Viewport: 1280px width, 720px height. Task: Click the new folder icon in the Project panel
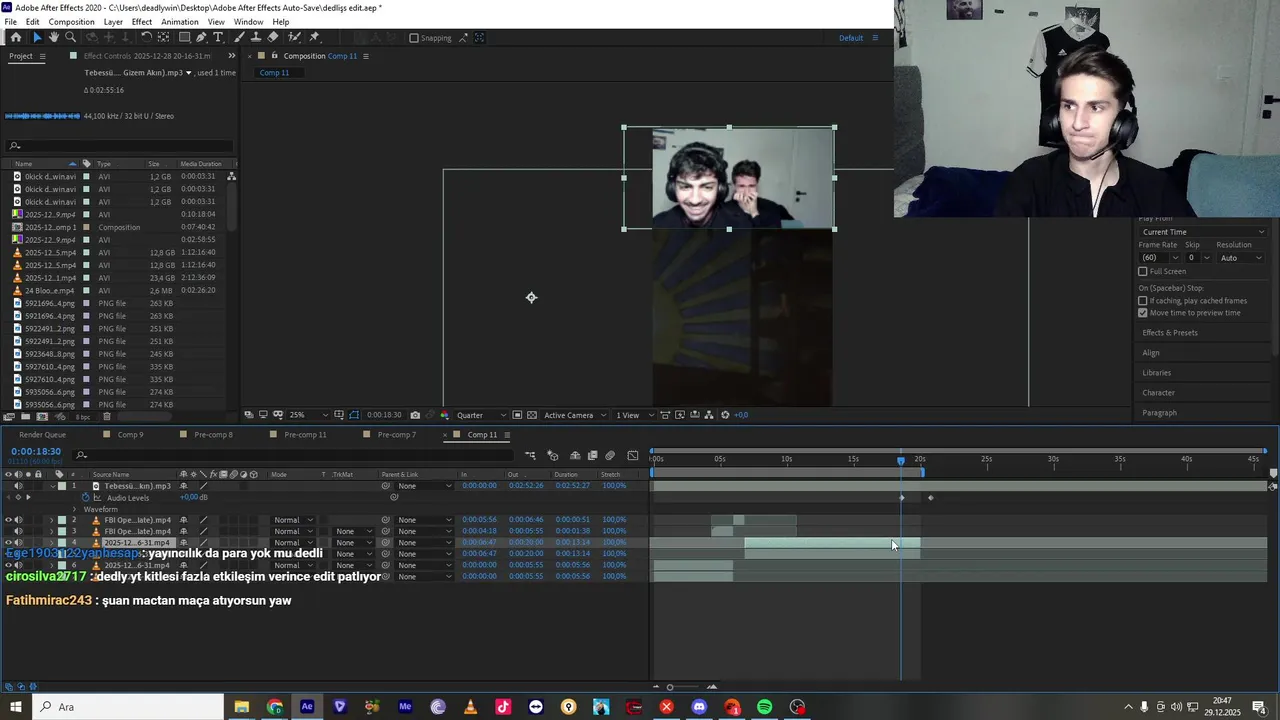(x=25, y=417)
